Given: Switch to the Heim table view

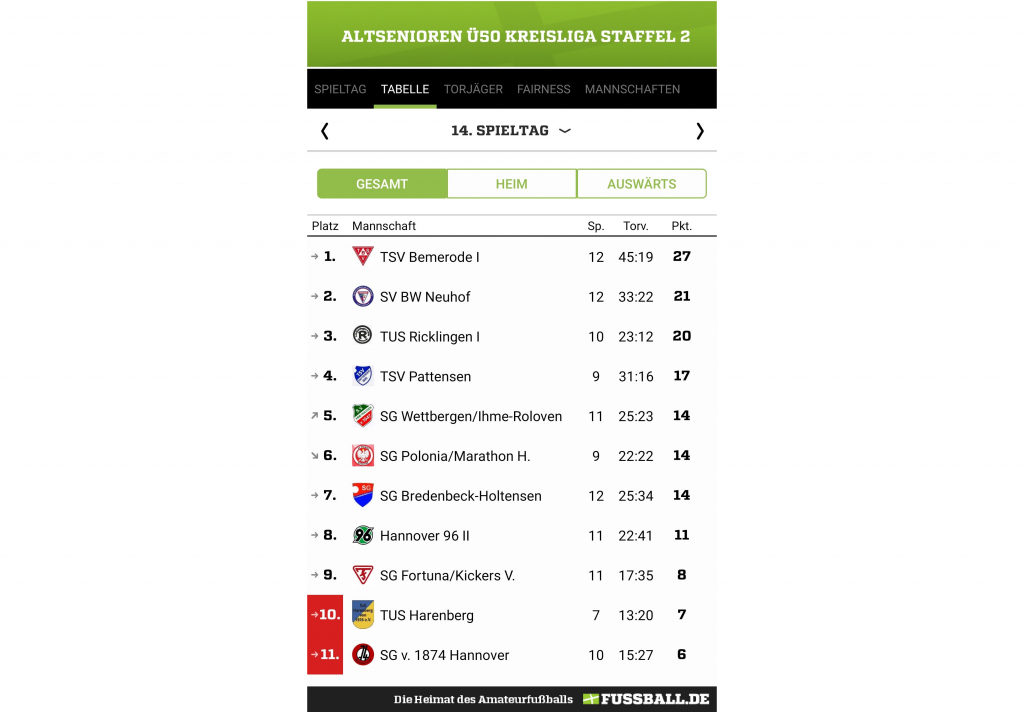Looking at the screenshot, I should (x=511, y=184).
